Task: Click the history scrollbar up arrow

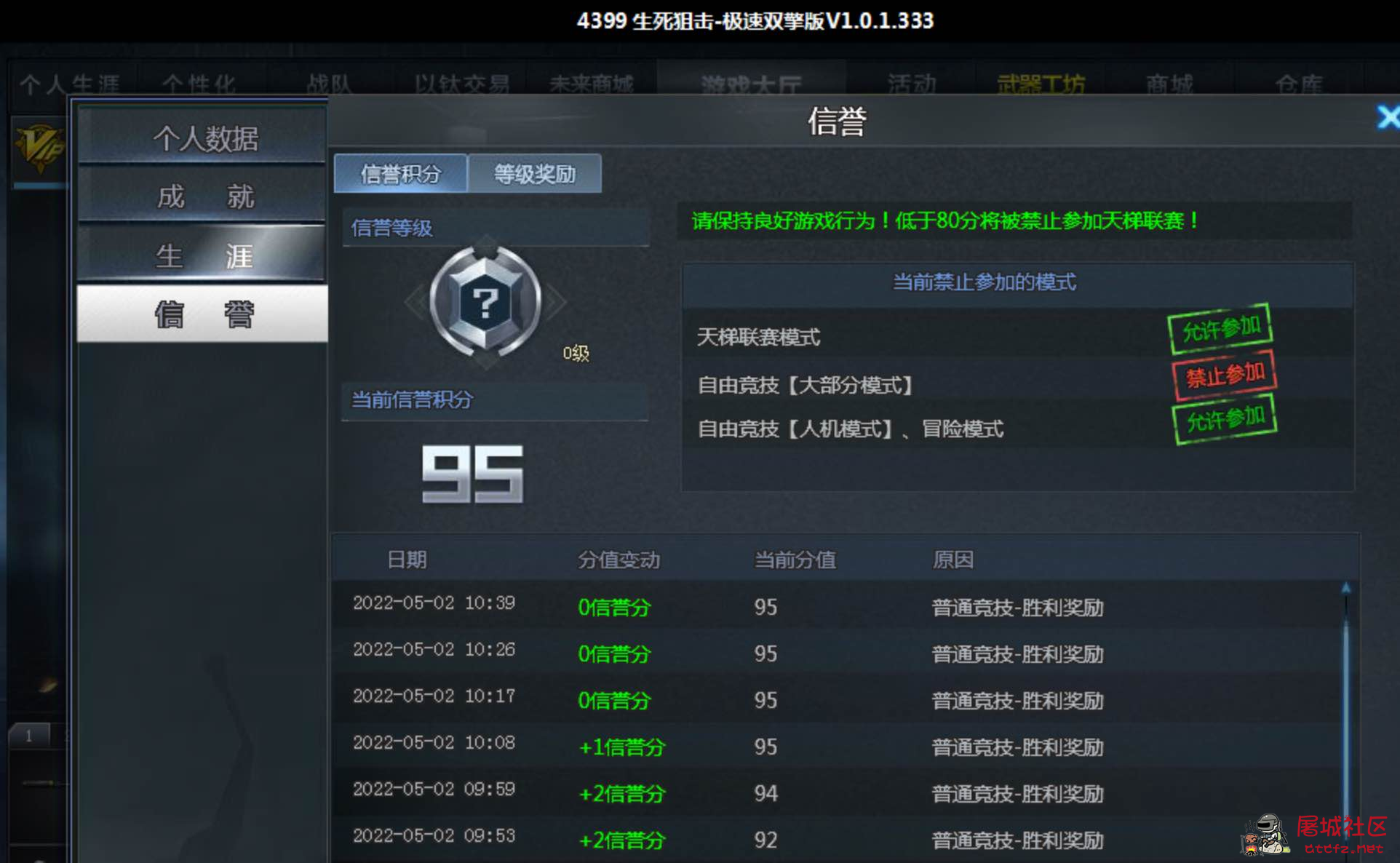Action: pos(1346,588)
